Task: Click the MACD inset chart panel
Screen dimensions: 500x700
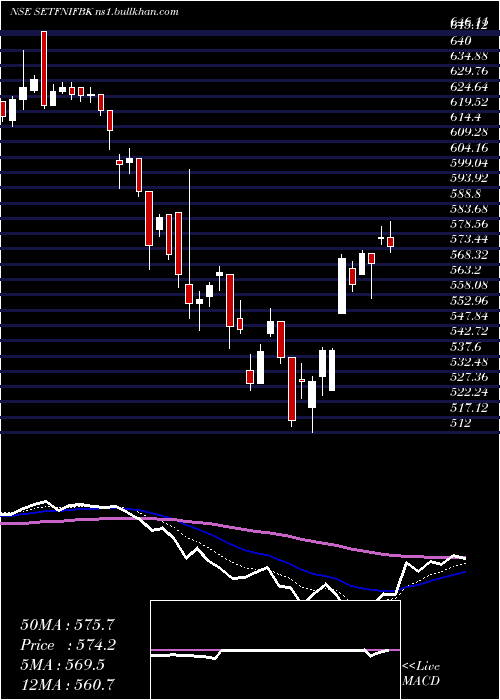Action: click(x=275, y=650)
